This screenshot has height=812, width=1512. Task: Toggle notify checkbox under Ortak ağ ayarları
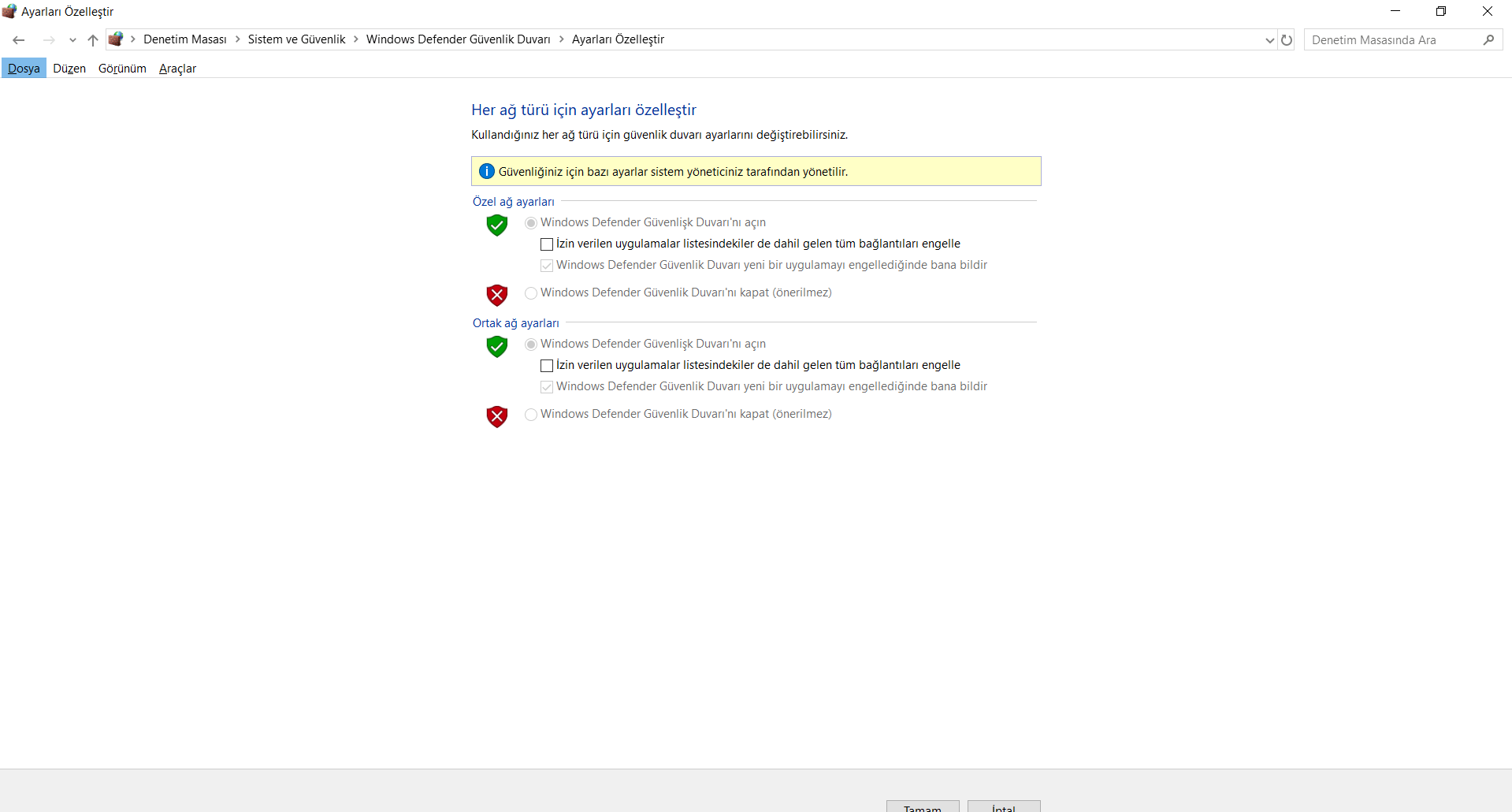(547, 387)
